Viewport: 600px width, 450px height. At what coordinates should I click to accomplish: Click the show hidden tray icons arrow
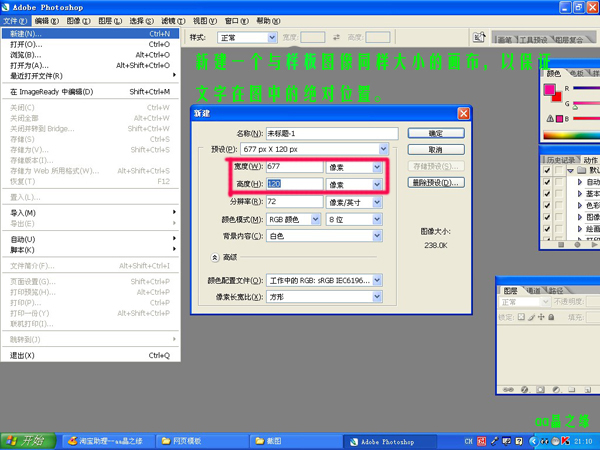coord(533,441)
